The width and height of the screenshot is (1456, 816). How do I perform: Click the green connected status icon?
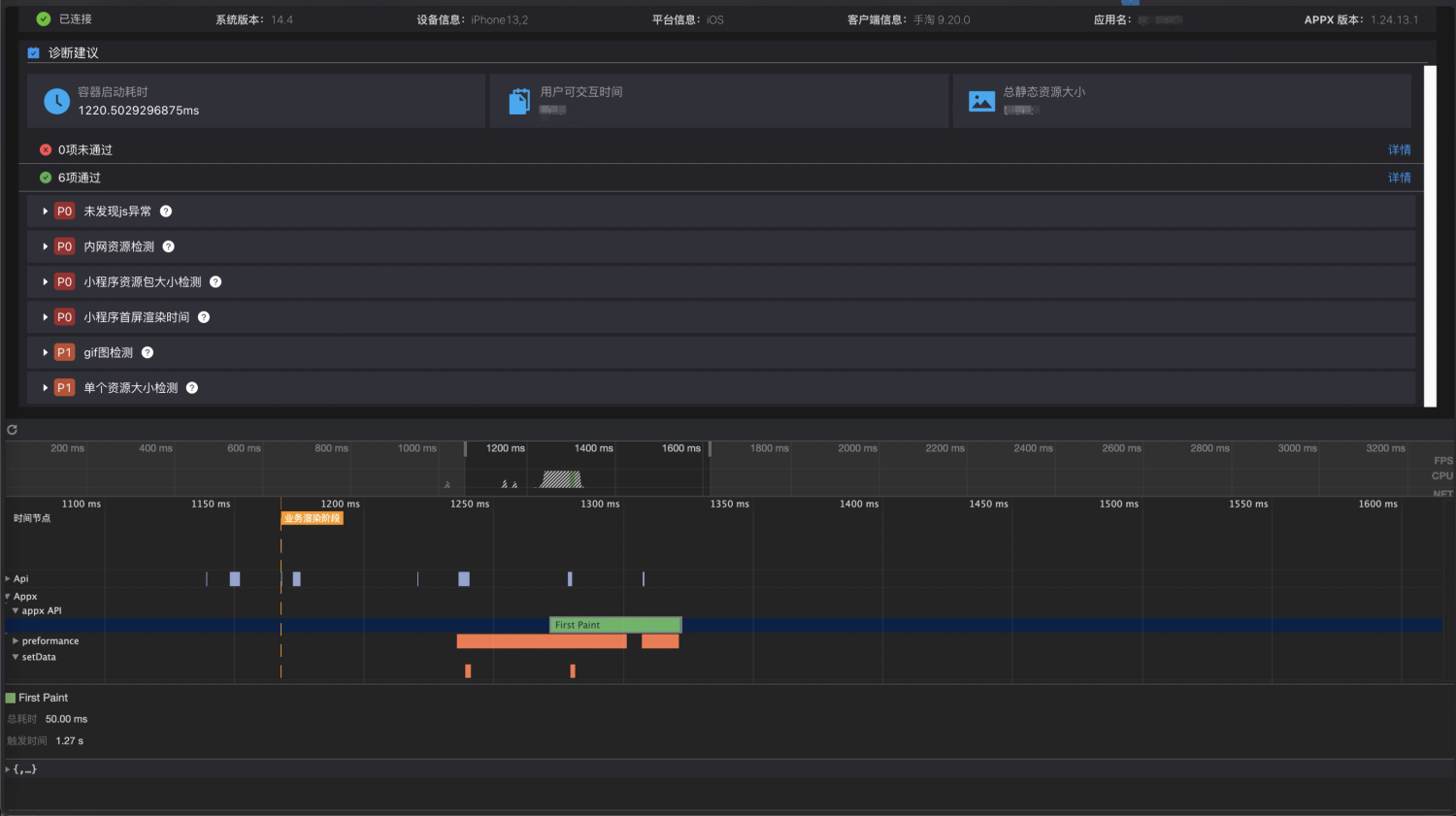click(44, 18)
